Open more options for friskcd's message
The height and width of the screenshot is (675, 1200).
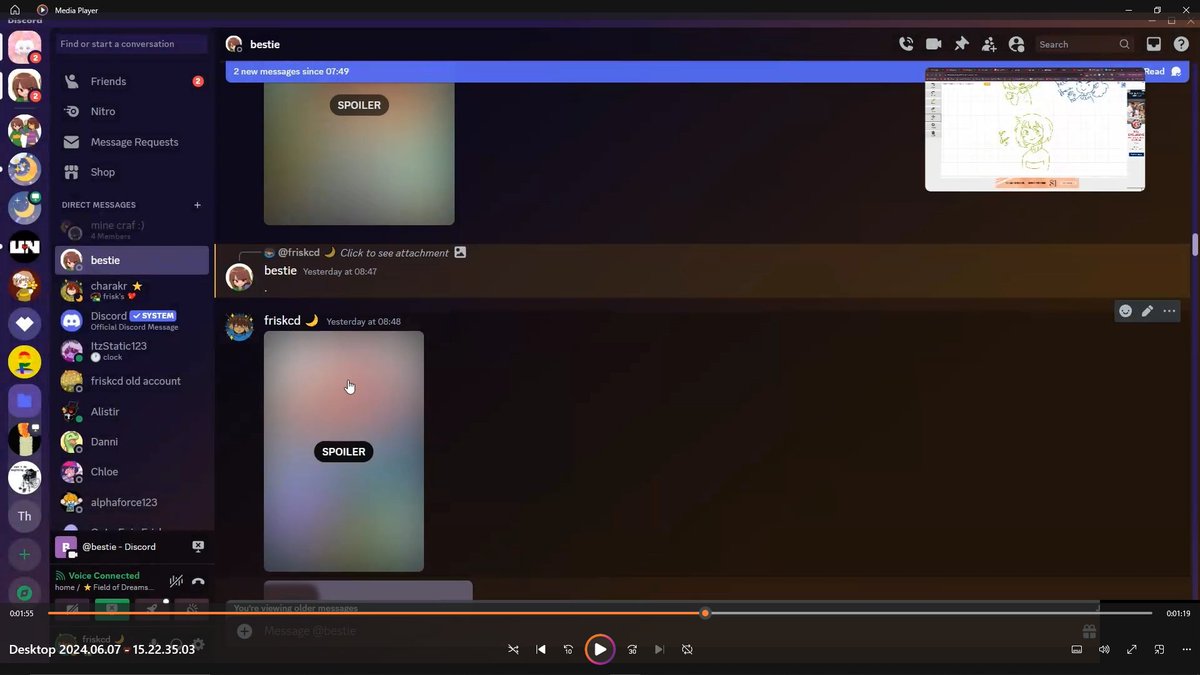click(x=1169, y=311)
